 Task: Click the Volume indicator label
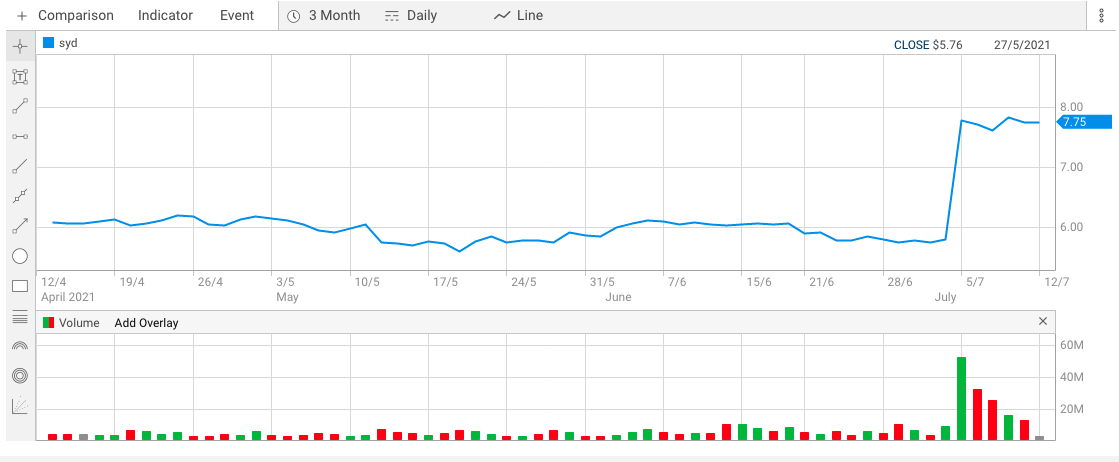[x=79, y=323]
